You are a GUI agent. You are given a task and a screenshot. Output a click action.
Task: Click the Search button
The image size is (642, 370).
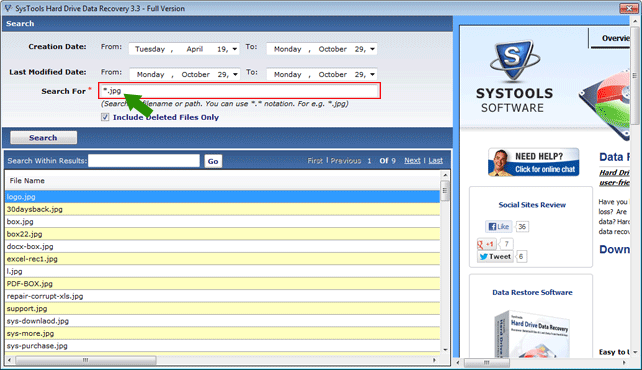[43, 138]
